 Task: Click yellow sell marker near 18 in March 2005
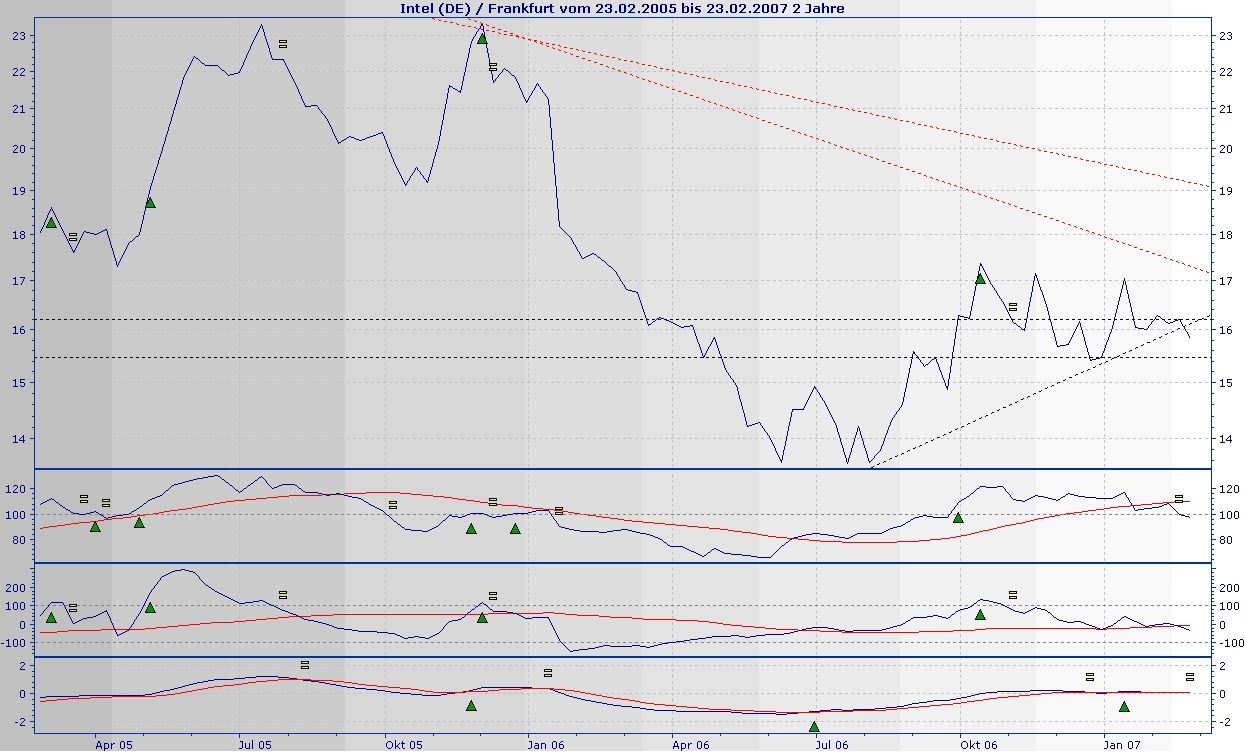coord(73,236)
